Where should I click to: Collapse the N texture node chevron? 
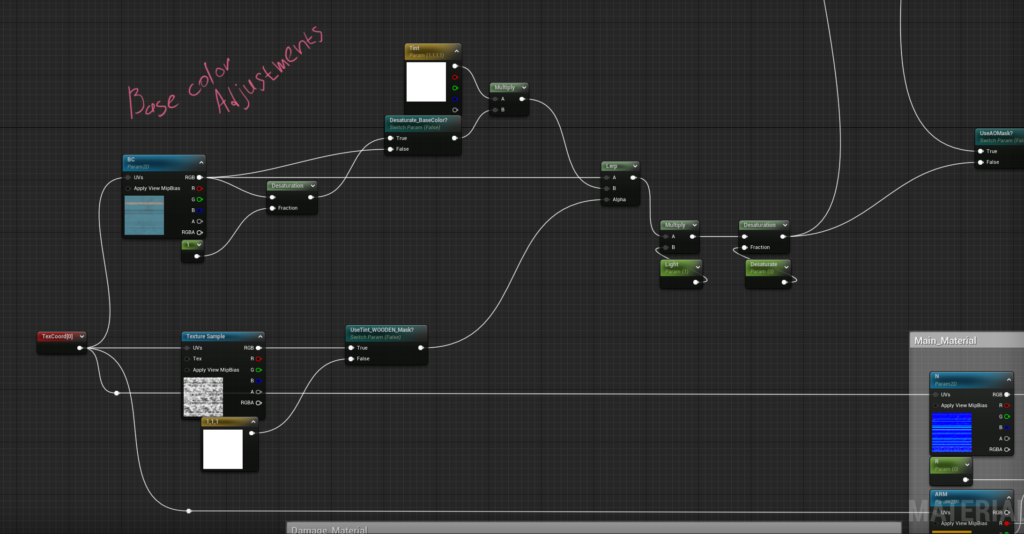point(1008,379)
